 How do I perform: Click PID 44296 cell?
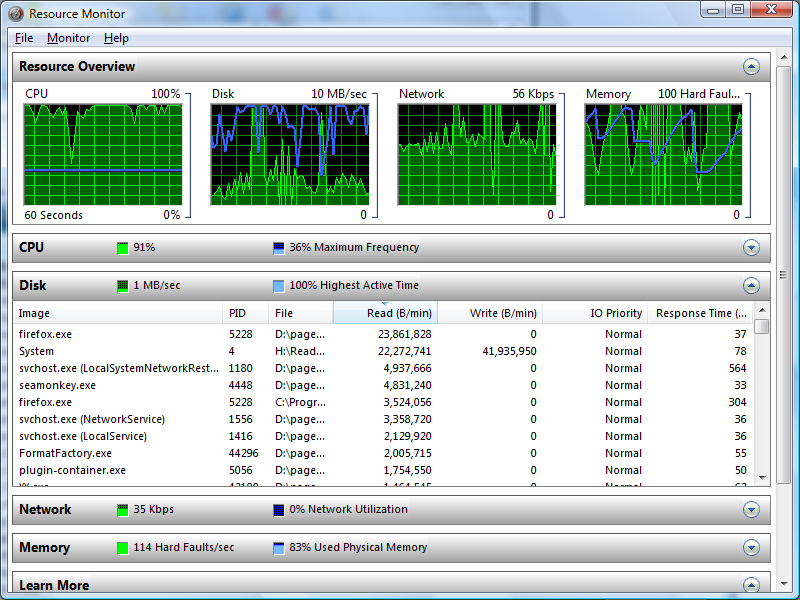point(243,453)
